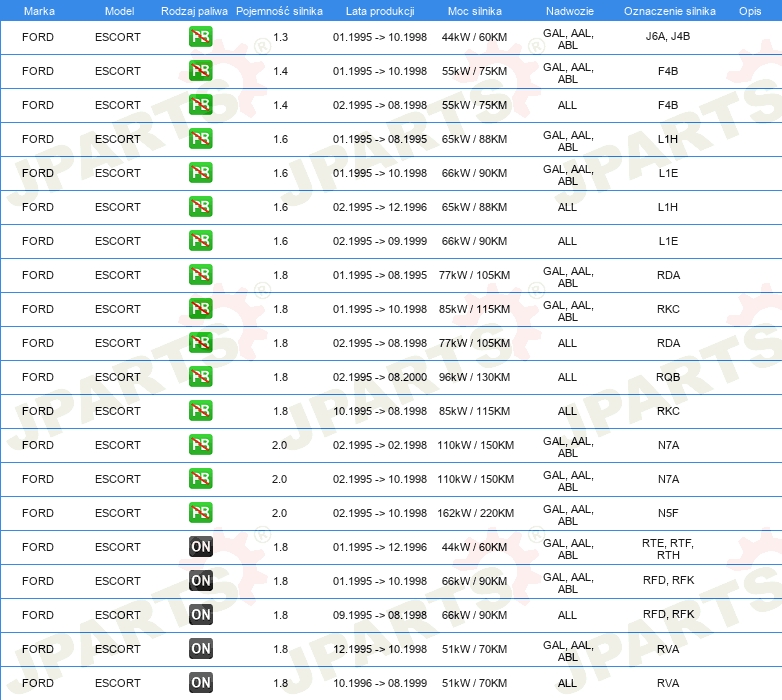Screen dimensions: 782x700
Task: Select 51kW / 70KM in the 10.1996 row
Action: point(474,683)
